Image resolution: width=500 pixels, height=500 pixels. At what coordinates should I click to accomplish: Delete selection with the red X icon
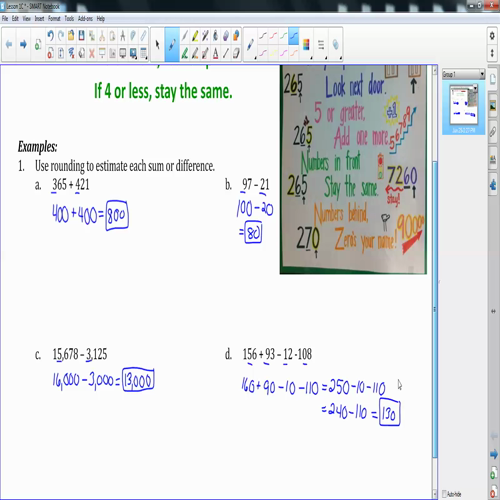(x=92, y=53)
